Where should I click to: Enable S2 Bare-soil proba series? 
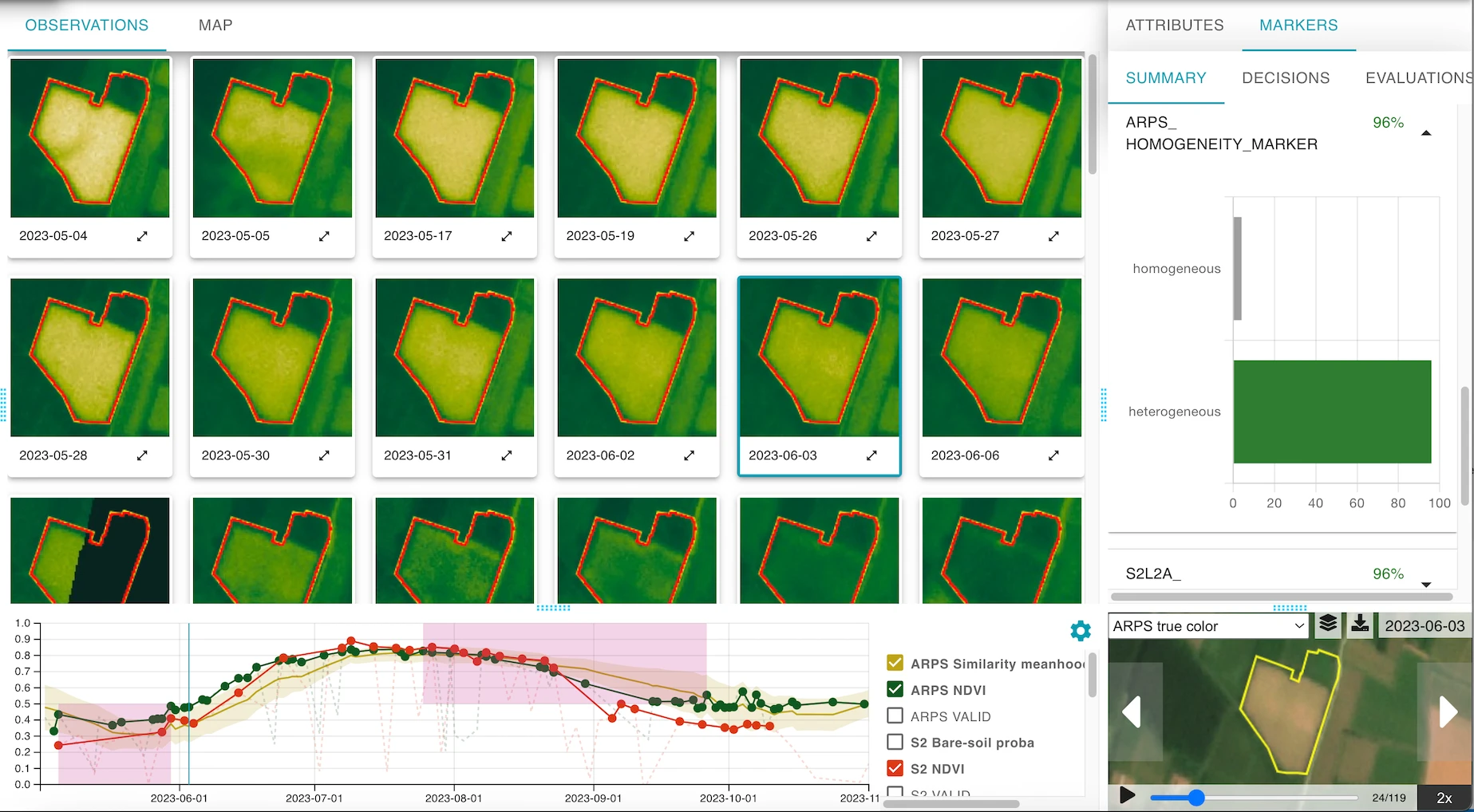click(895, 743)
